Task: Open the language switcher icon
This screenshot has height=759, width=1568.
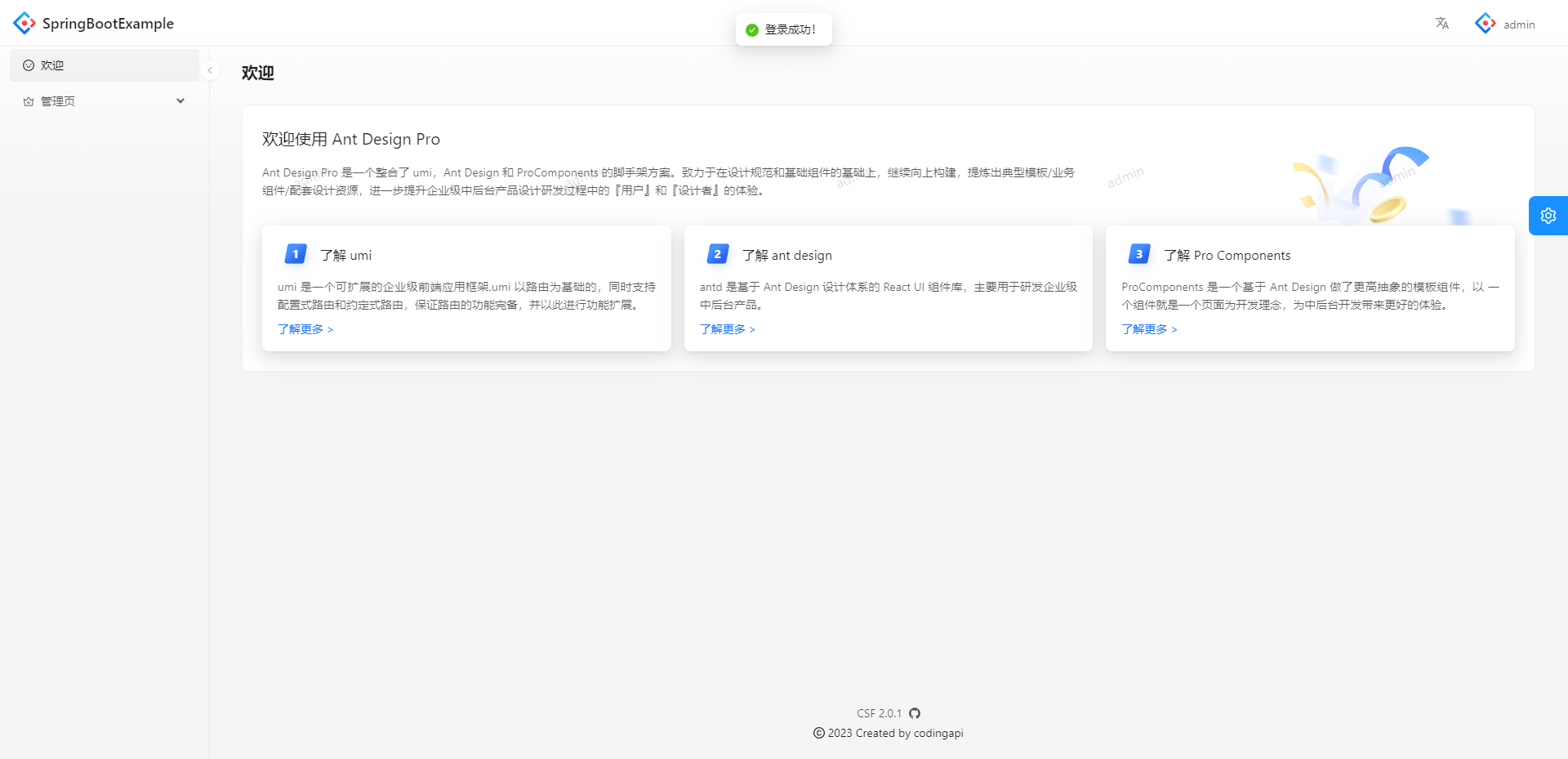Action: (x=1442, y=23)
